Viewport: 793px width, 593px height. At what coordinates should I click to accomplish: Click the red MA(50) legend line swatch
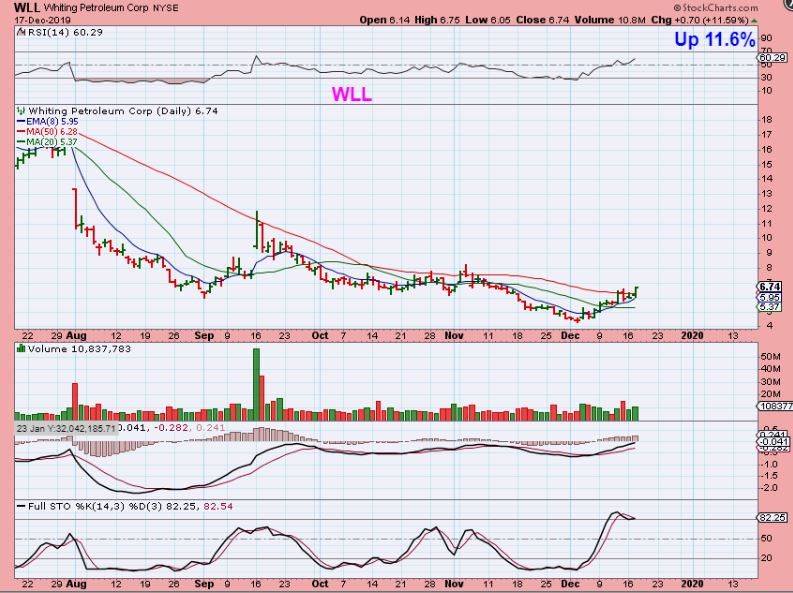(x=21, y=132)
